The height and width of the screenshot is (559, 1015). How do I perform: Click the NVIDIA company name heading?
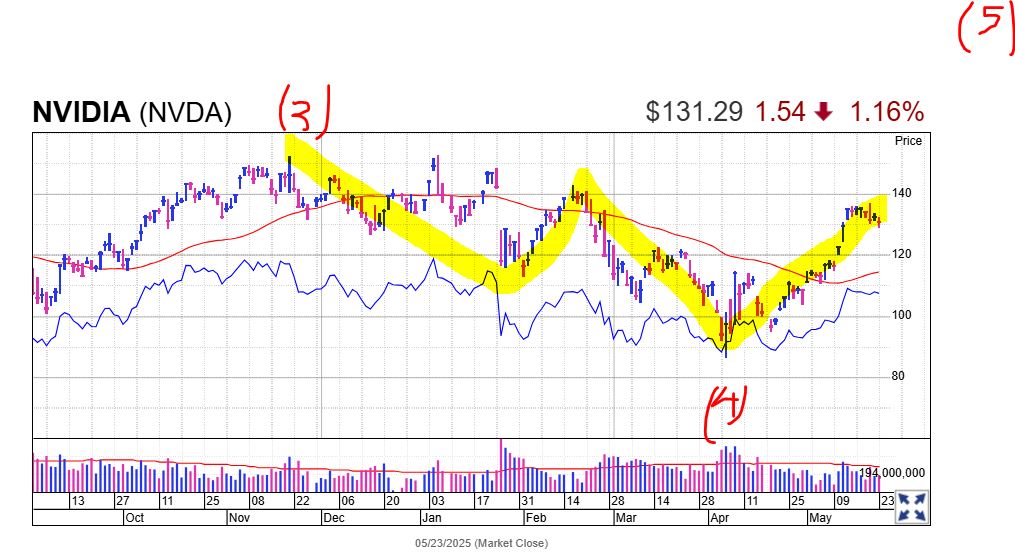pyautogui.click(x=82, y=113)
